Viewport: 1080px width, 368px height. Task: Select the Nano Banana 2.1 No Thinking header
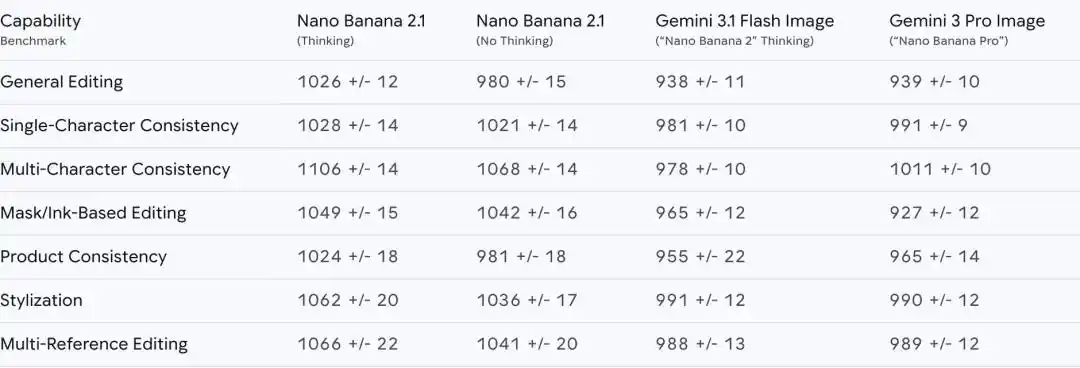point(541,30)
